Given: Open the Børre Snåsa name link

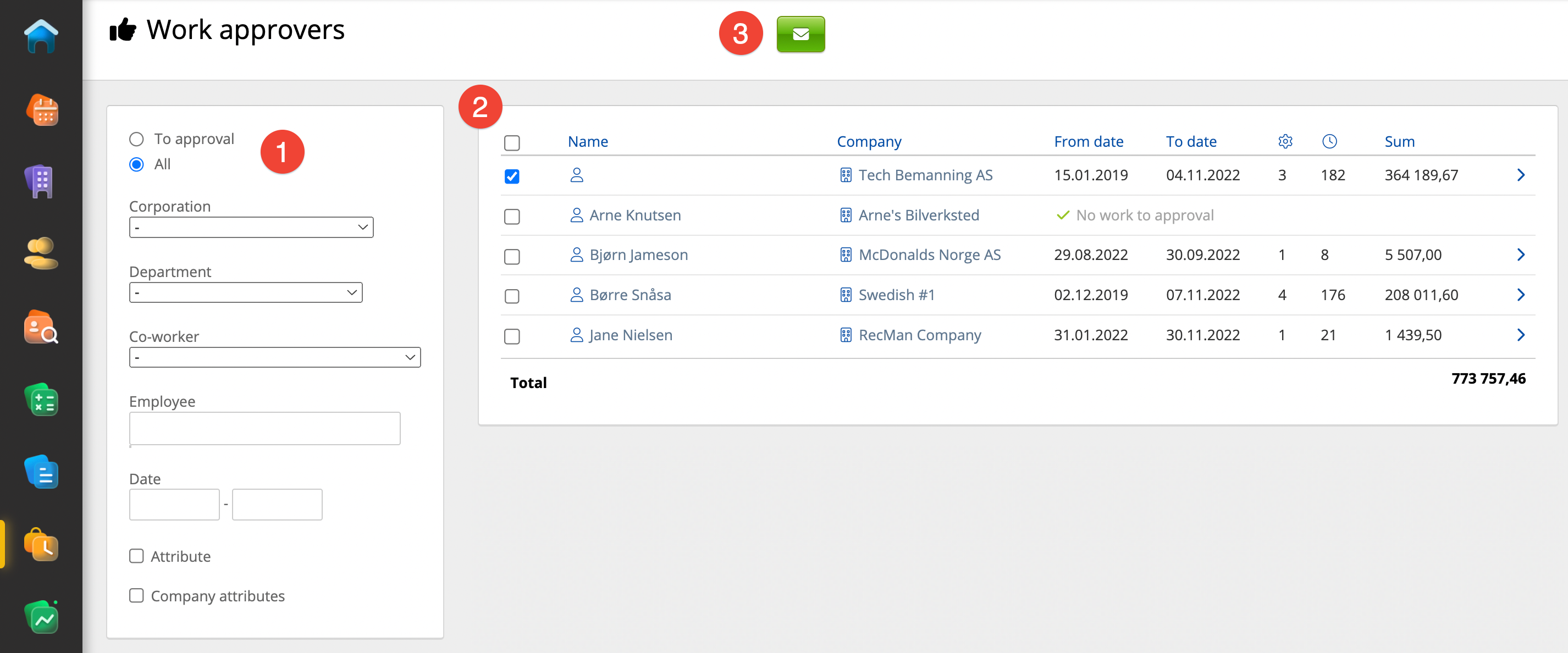Looking at the screenshot, I should (x=630, y=295).
